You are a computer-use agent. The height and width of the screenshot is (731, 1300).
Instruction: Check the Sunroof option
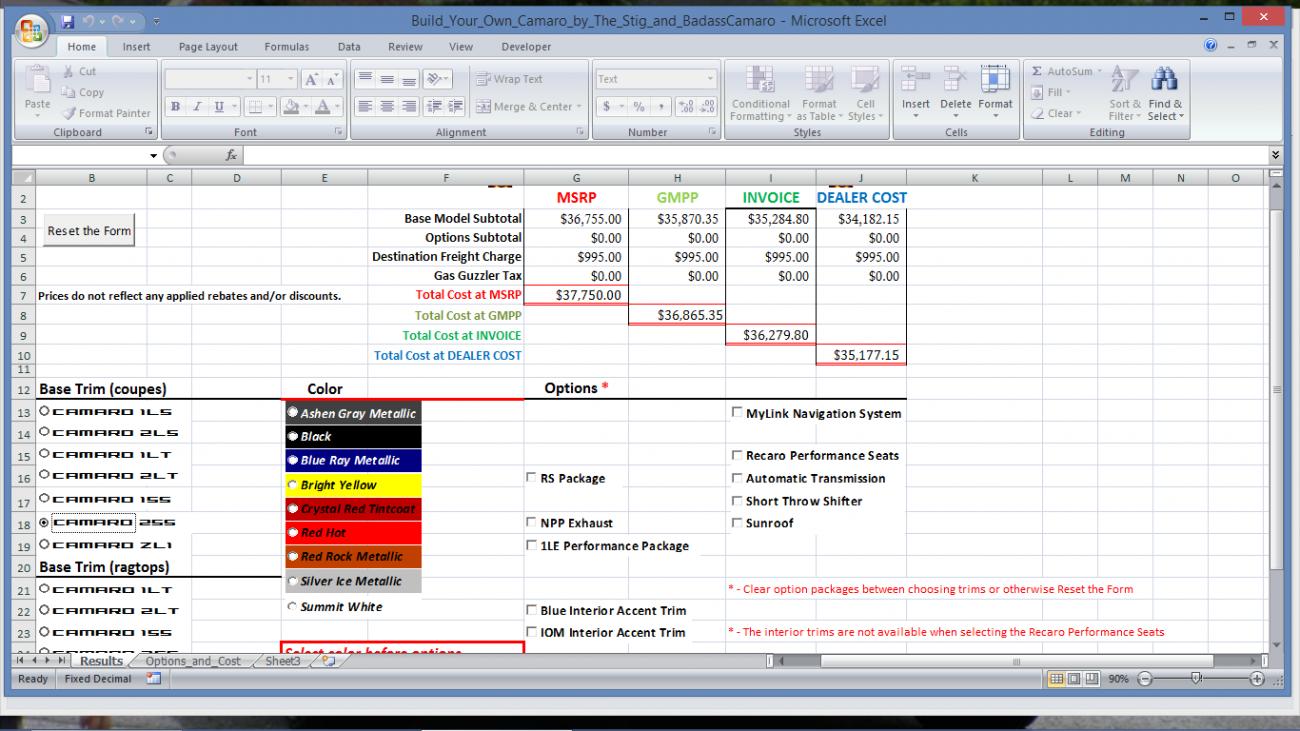[x=737, y=523]
